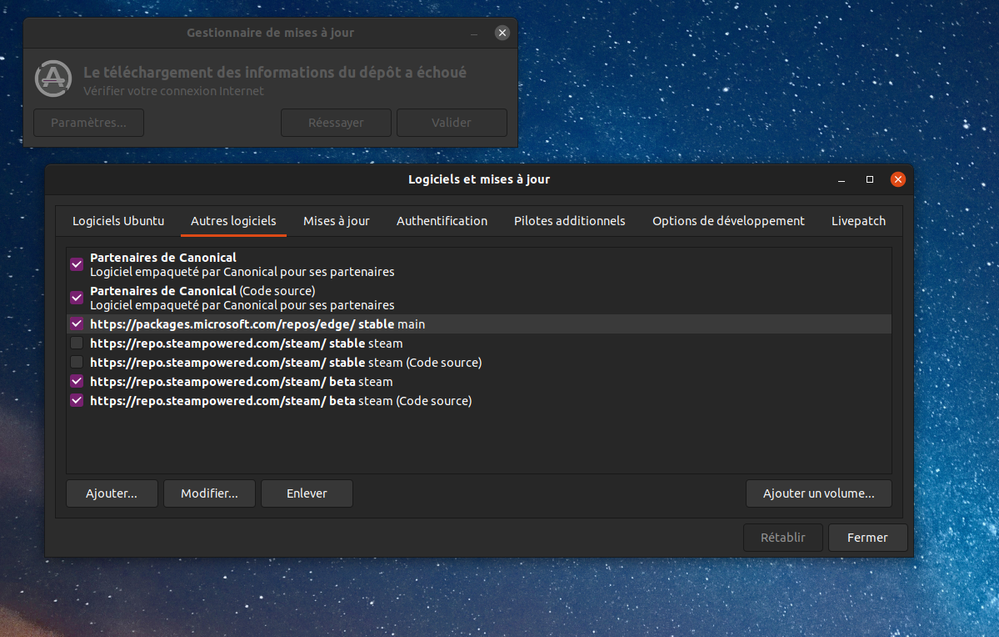Click the Modifier... button
The width and height of the screenshot is (999, 637).
coord(209,494)
